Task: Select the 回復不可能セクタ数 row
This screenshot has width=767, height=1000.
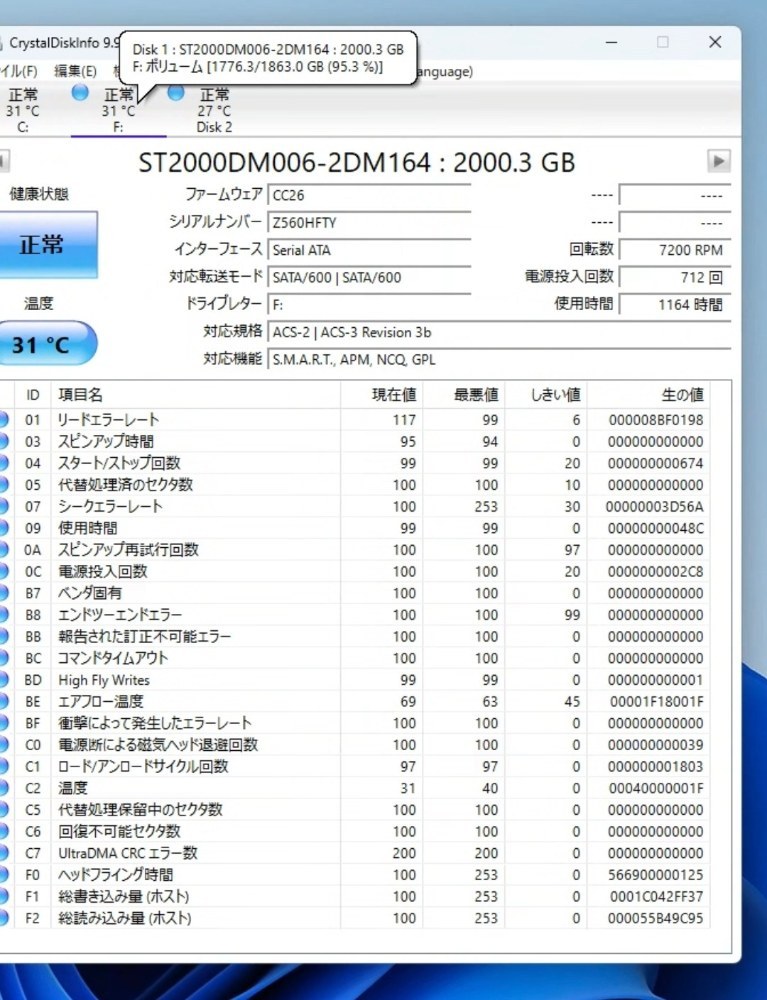Action: click(354, 832)
